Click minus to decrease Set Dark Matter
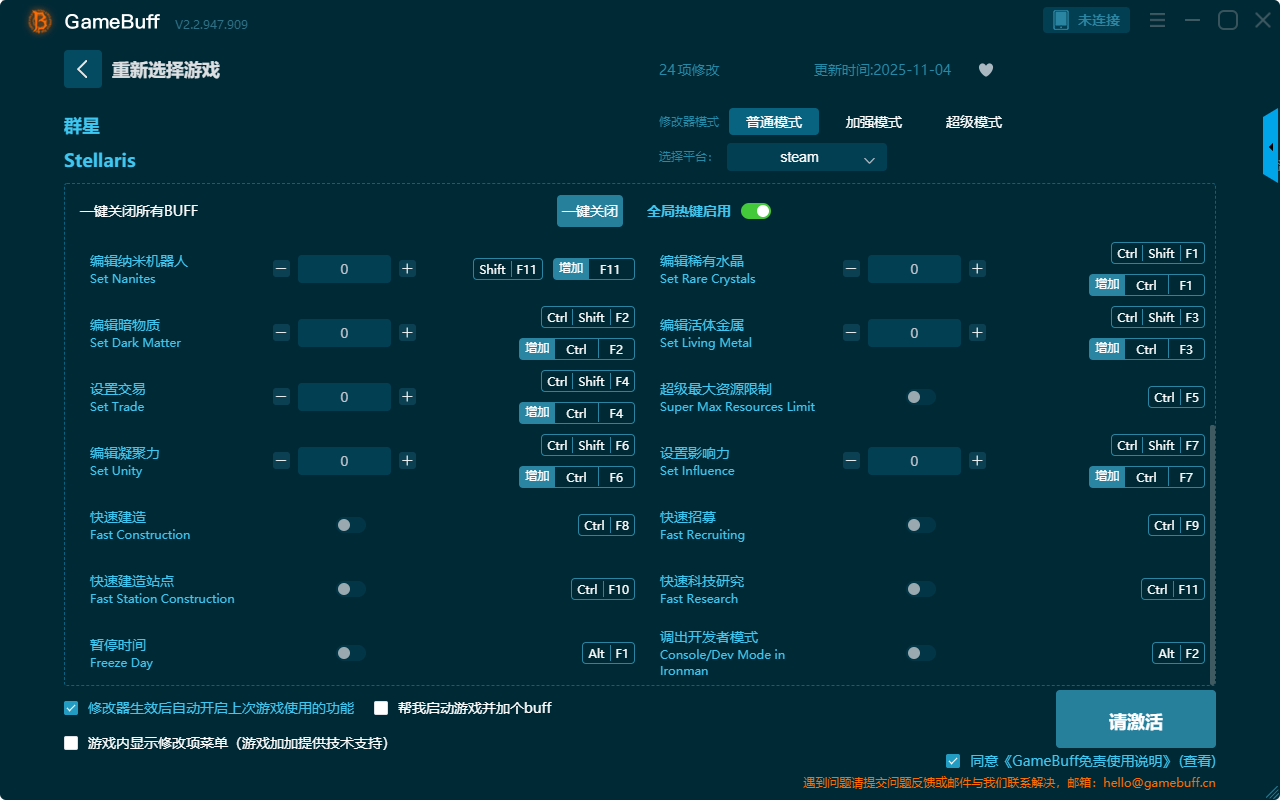The height and width of the screenshot is (800, 1280). 281,333
